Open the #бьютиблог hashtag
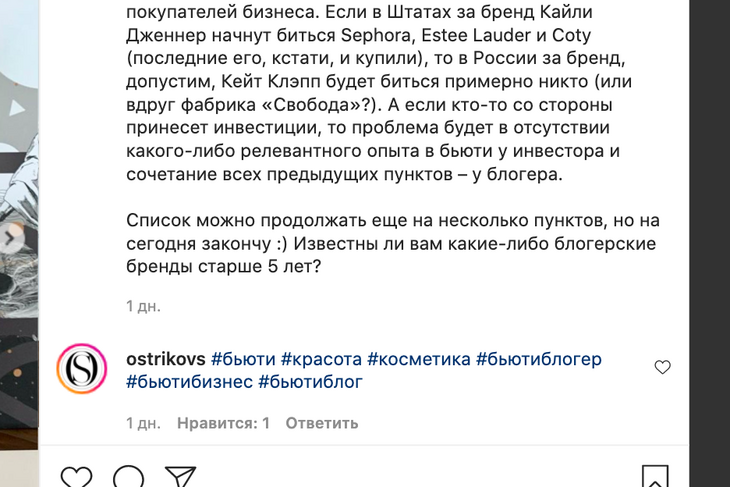 click(x=310, y=382)
